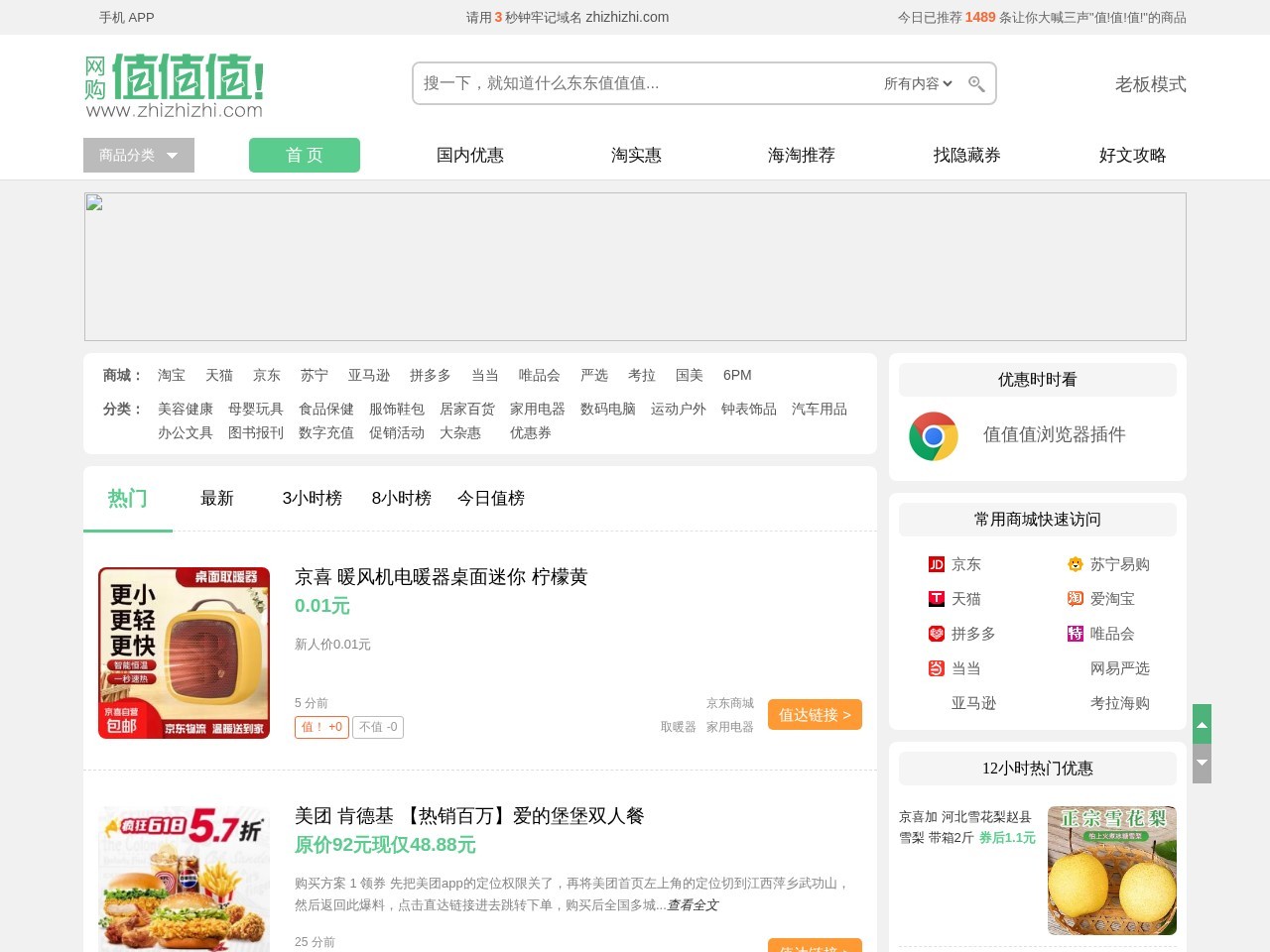This screenshot has width=1270, height=952.
Task: Click the 爱淘宝 icon
Action: tap(1076, 599)
